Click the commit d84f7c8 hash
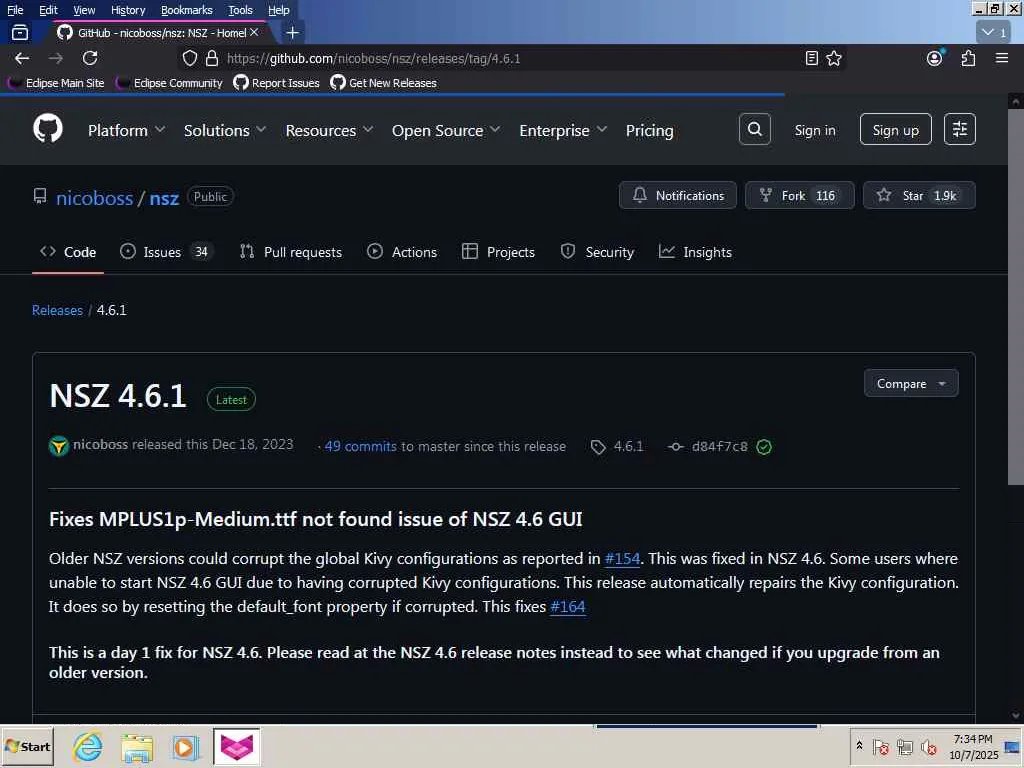 [x=719, y=447]
